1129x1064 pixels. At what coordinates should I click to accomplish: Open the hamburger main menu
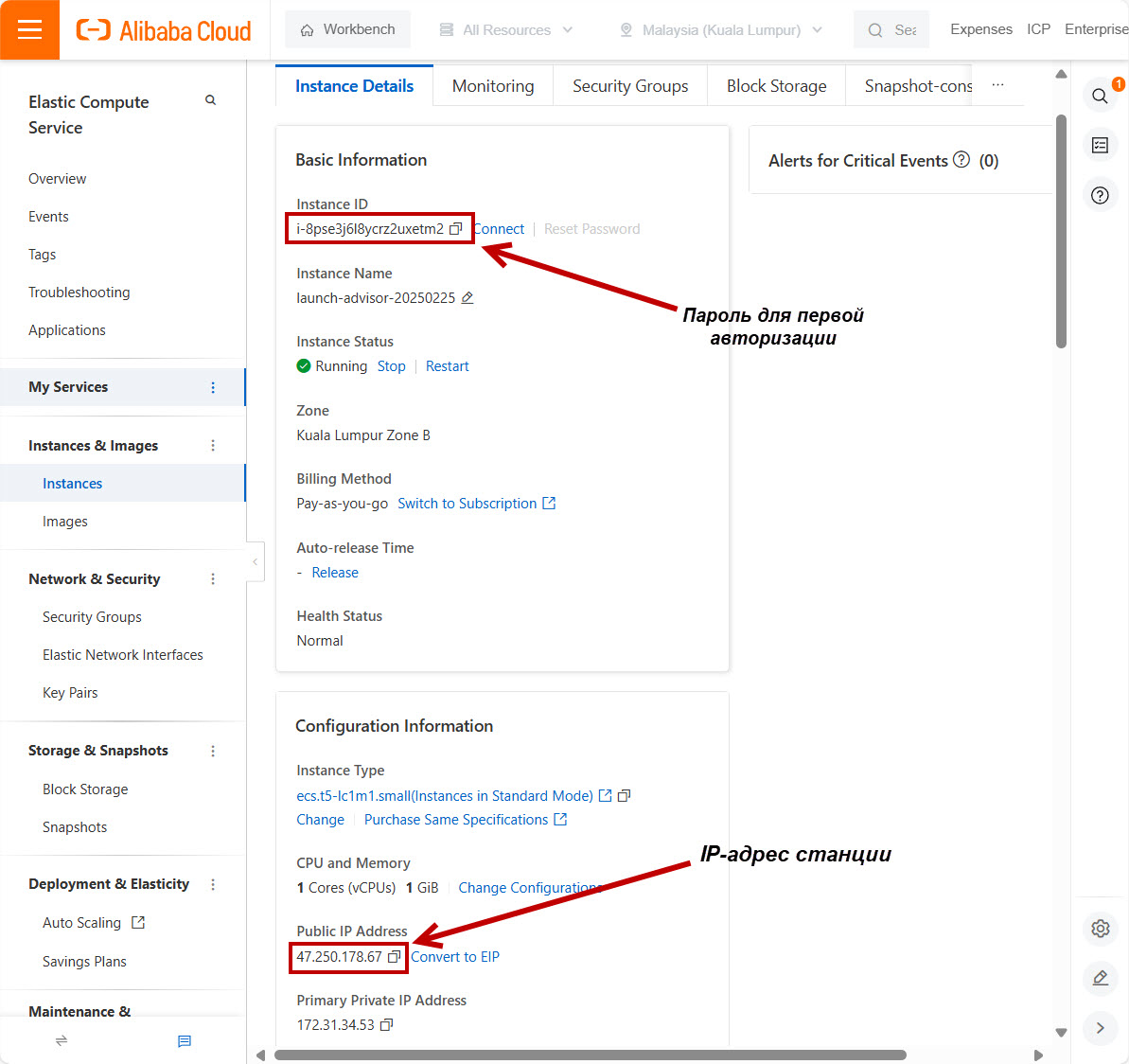pyautogui.click(x=29, y=29)
